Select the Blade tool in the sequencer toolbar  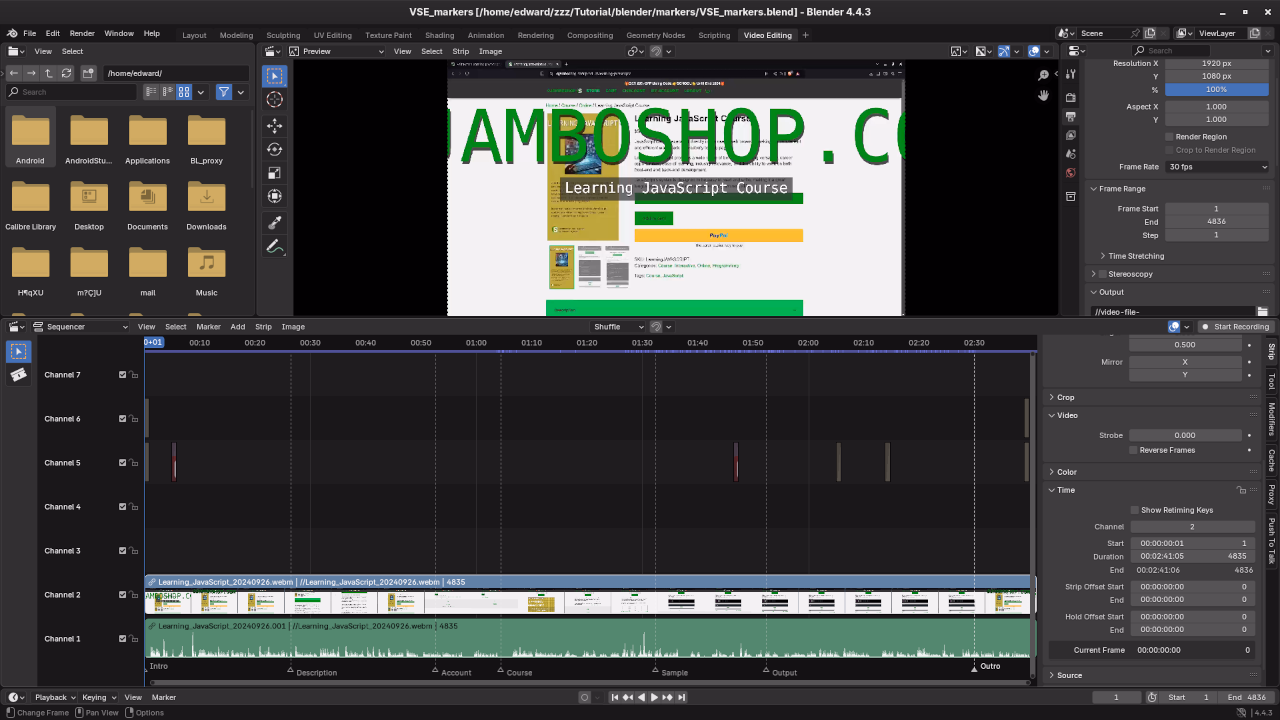(19, 375)
